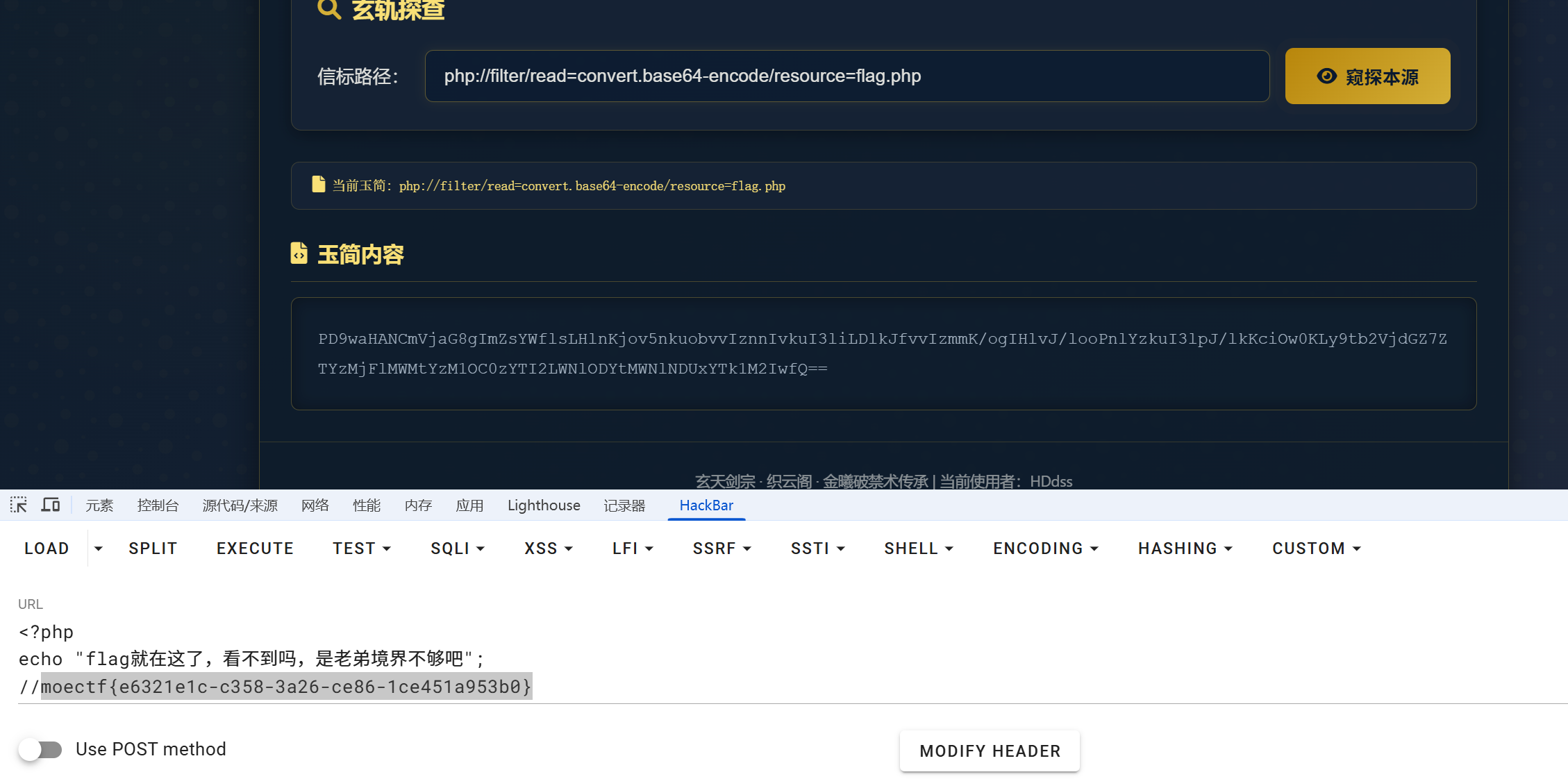
Task: Click the file icon beside 当前玉简
Action: [319, 185]
